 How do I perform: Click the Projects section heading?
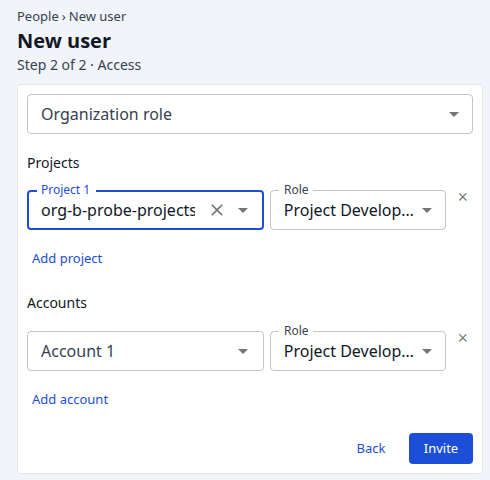[53, 163]
